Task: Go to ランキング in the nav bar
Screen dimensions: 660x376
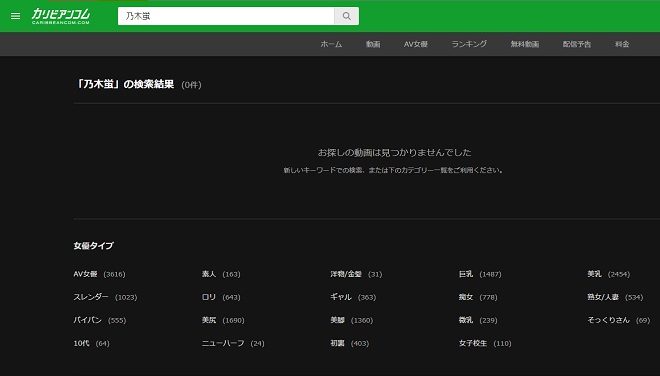Action: pos(469,44)
